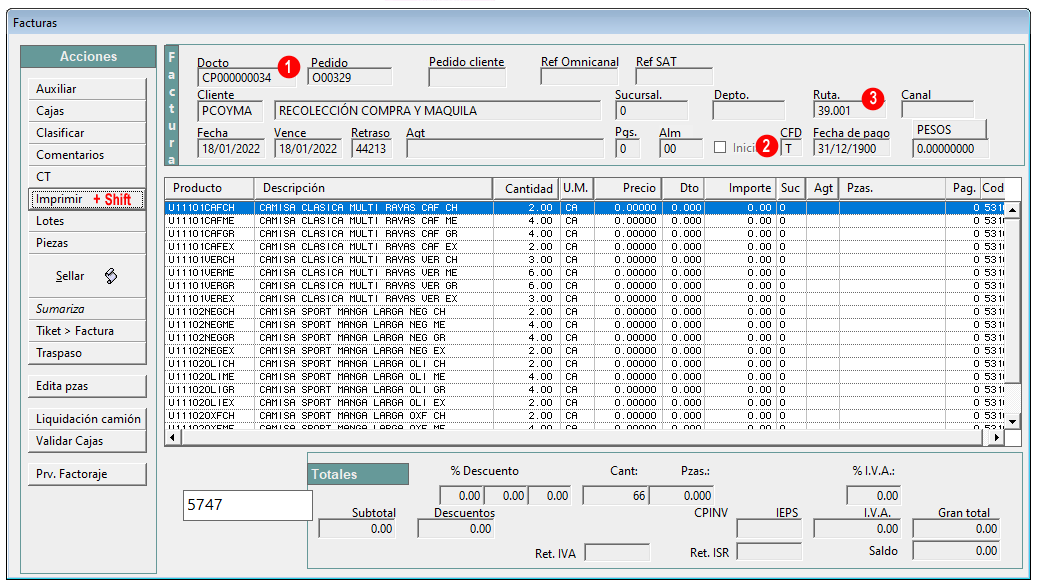Viewport: 1038px width, 586px height.
Task: Click the red number 1 marker
Action: (288, 67)
